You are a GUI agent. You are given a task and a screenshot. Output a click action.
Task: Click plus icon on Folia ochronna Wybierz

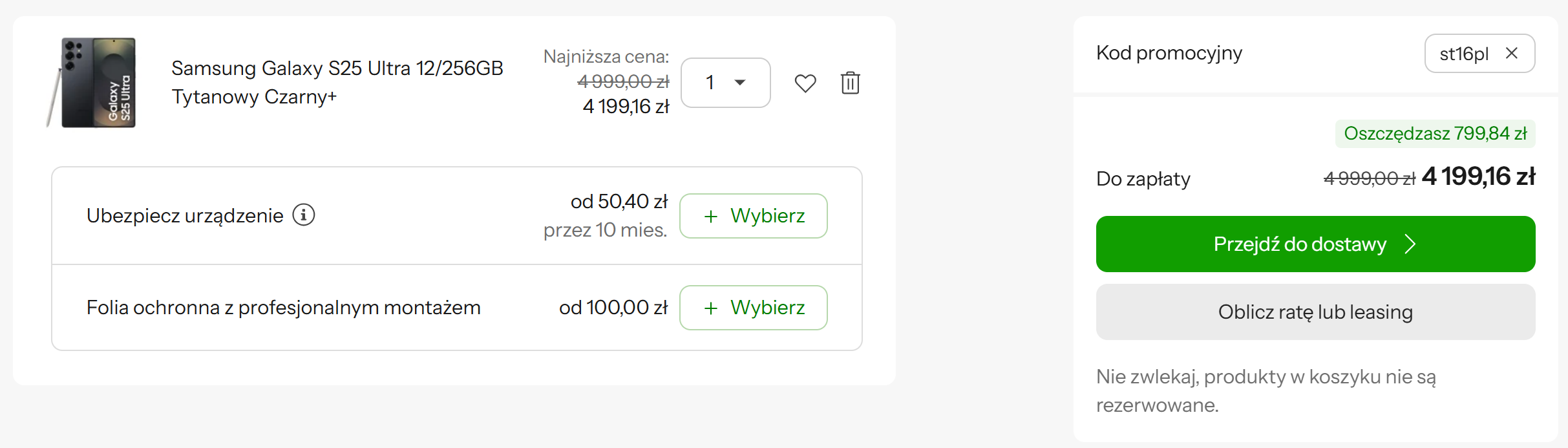pos(710,308)
